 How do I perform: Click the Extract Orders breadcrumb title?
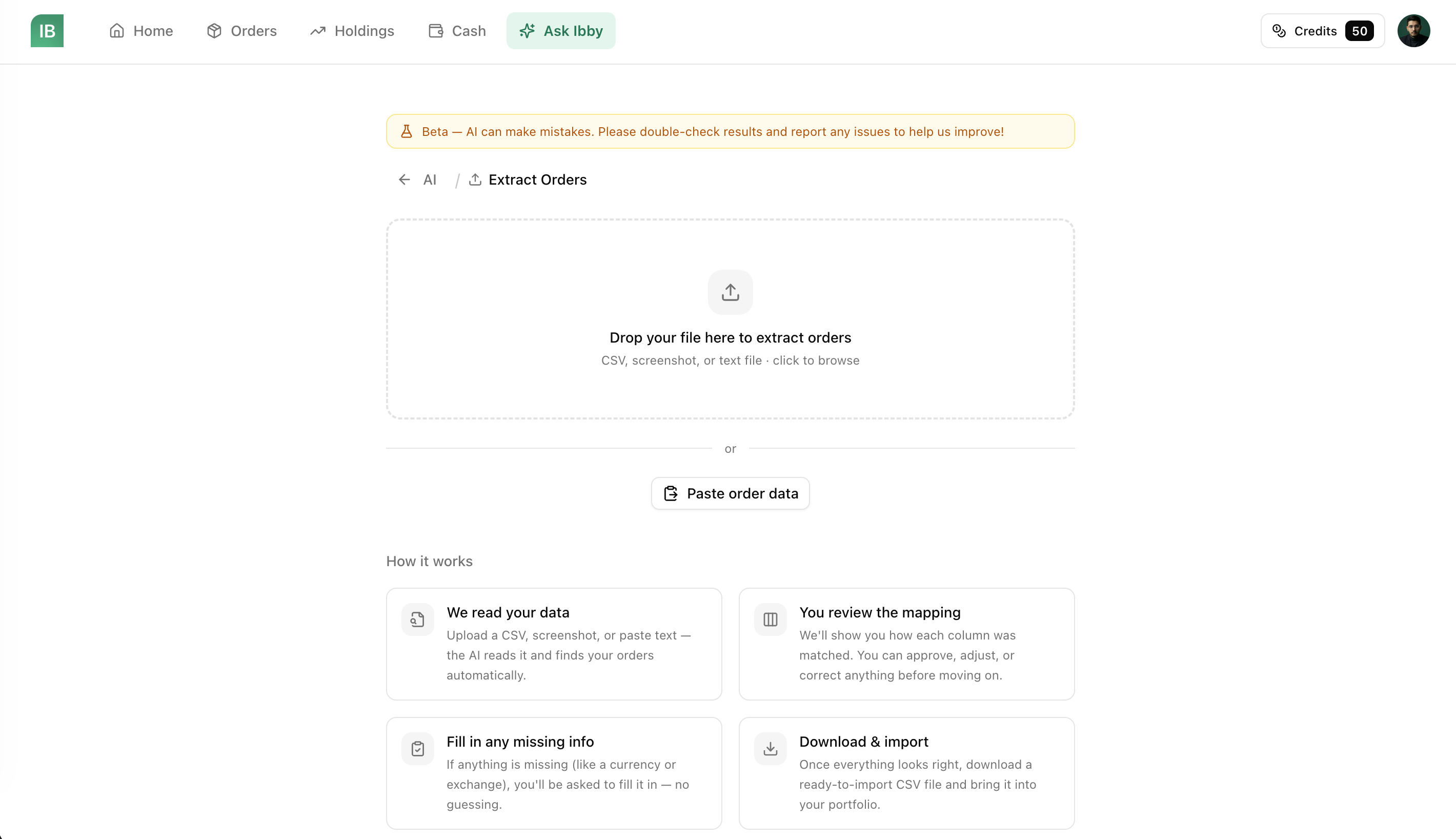coord(537,180)
